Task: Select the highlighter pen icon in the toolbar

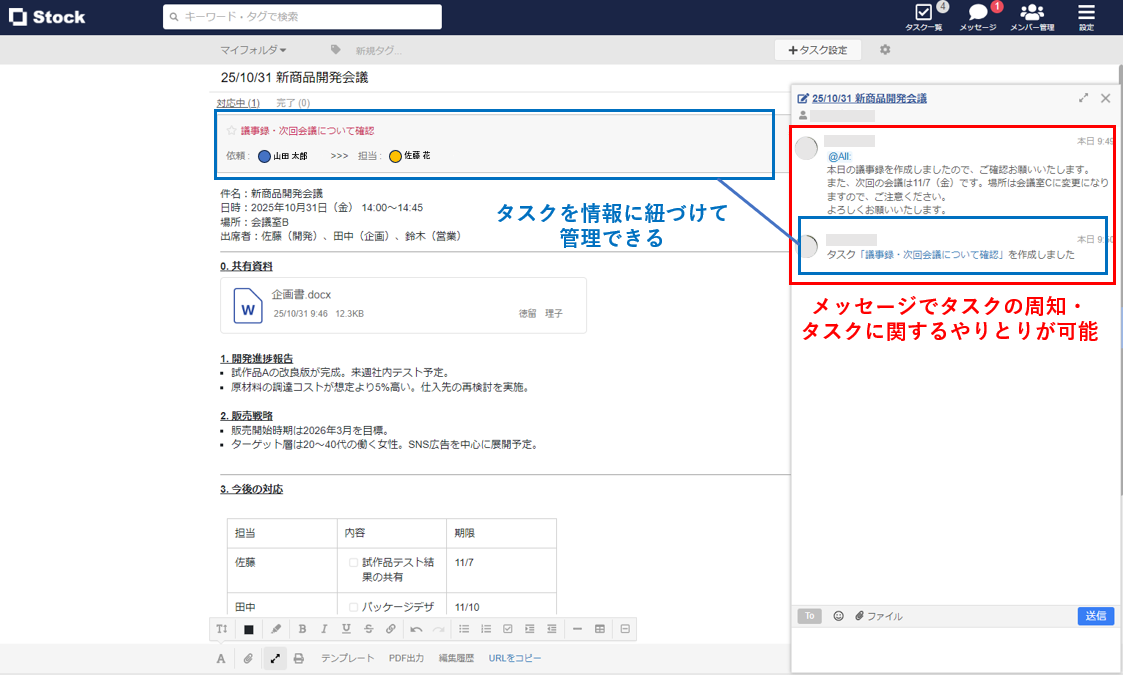Action: [275, 629]
